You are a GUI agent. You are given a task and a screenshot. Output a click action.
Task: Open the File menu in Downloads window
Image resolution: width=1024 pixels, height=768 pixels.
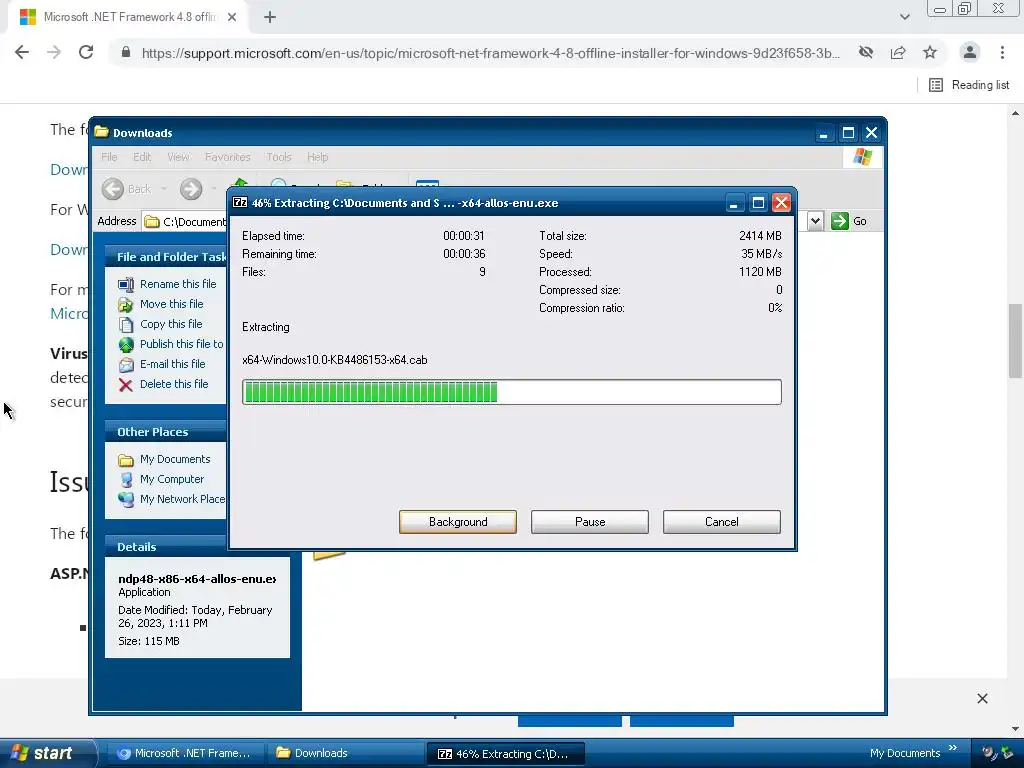(109, 157)
